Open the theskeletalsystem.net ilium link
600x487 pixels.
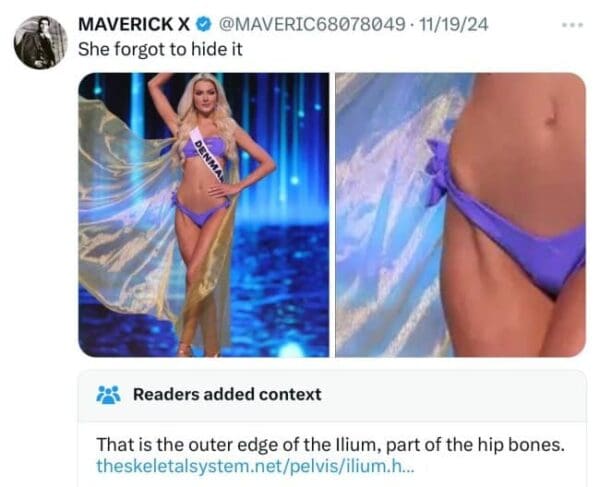(x=255, y=466)
